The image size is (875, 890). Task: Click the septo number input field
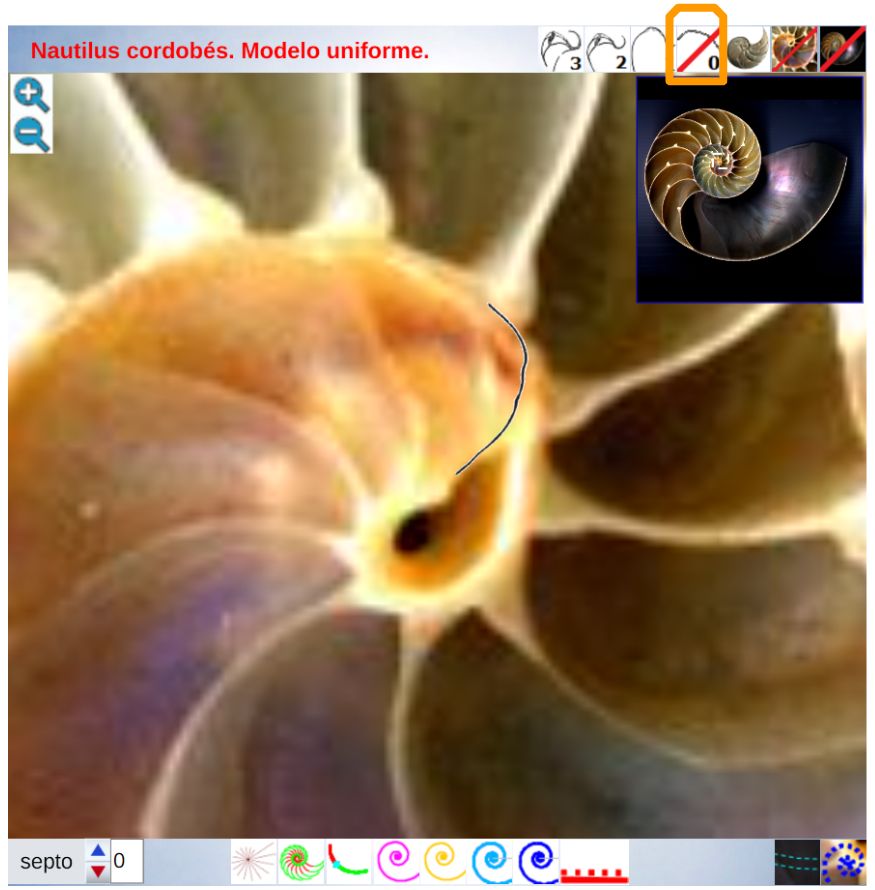[126, 861]
